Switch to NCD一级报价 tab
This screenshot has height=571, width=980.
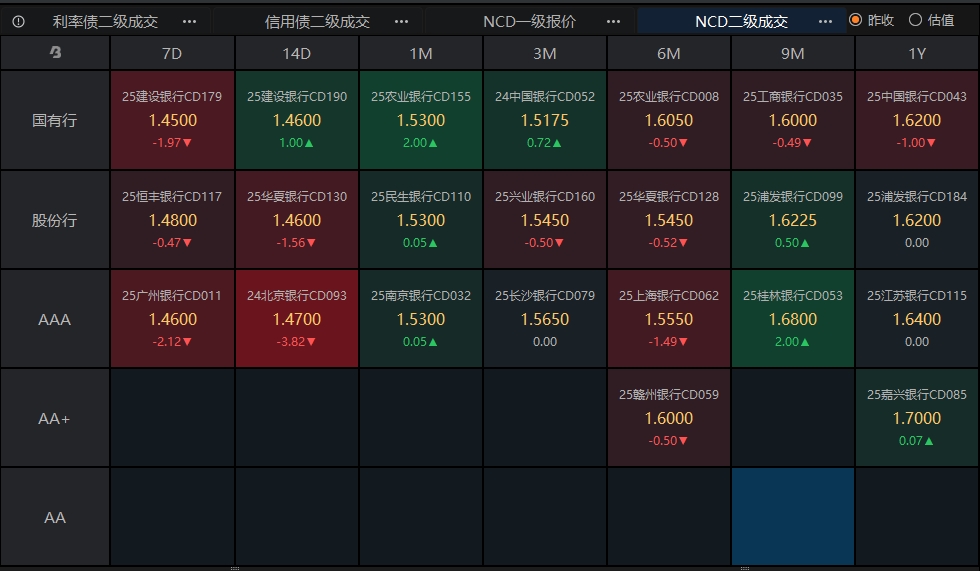[529, 21]
